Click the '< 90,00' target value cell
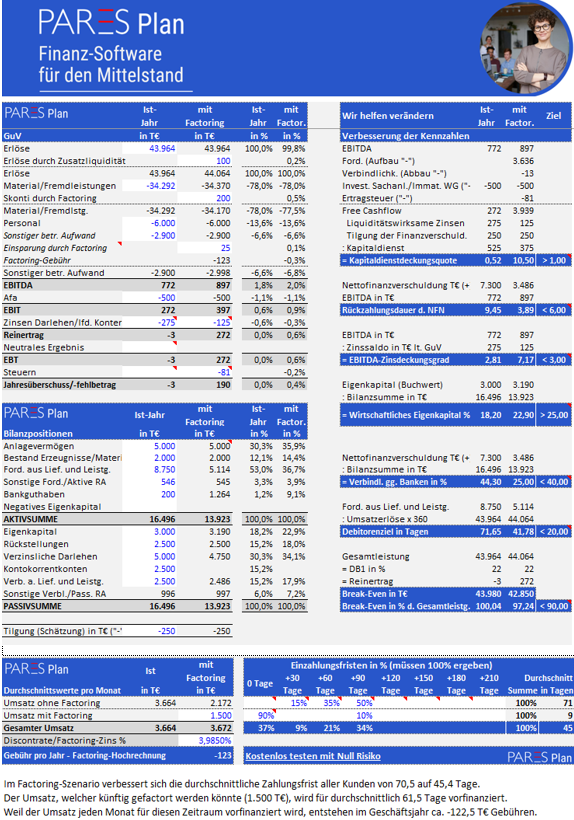 pos(554,607)
